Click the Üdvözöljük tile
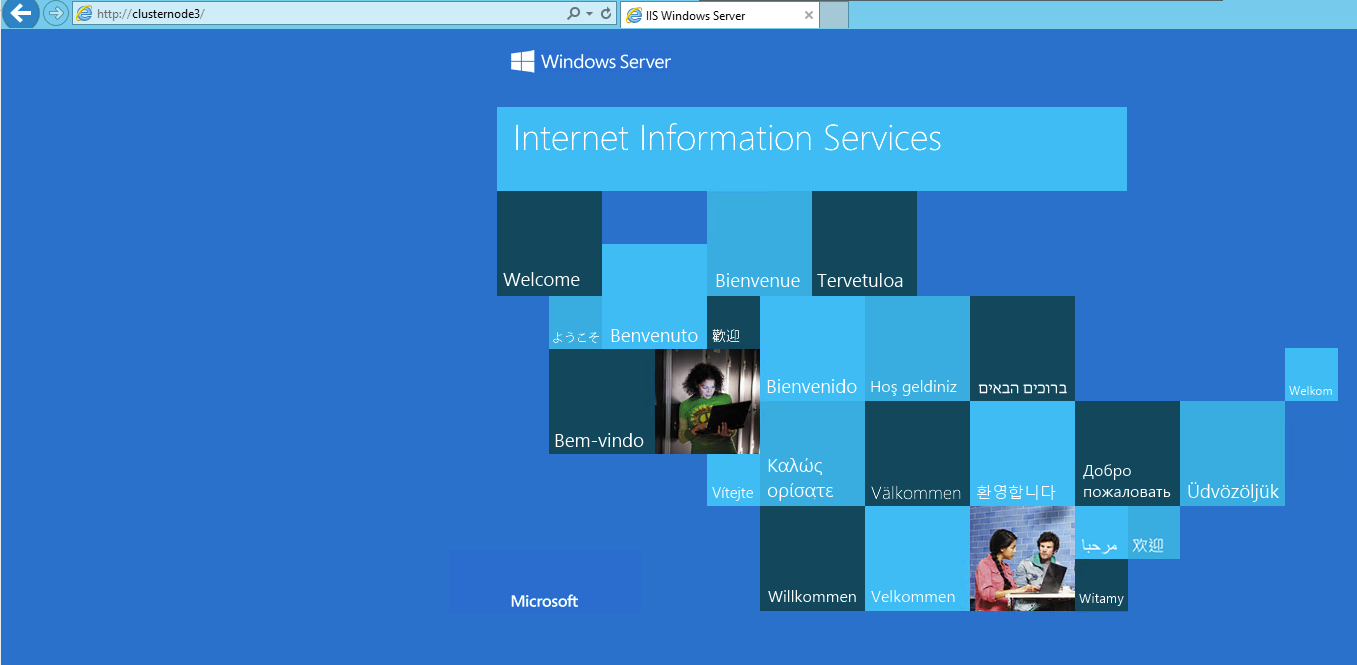The height and width of the screenshot is (665, 1357). (1232, 453)
